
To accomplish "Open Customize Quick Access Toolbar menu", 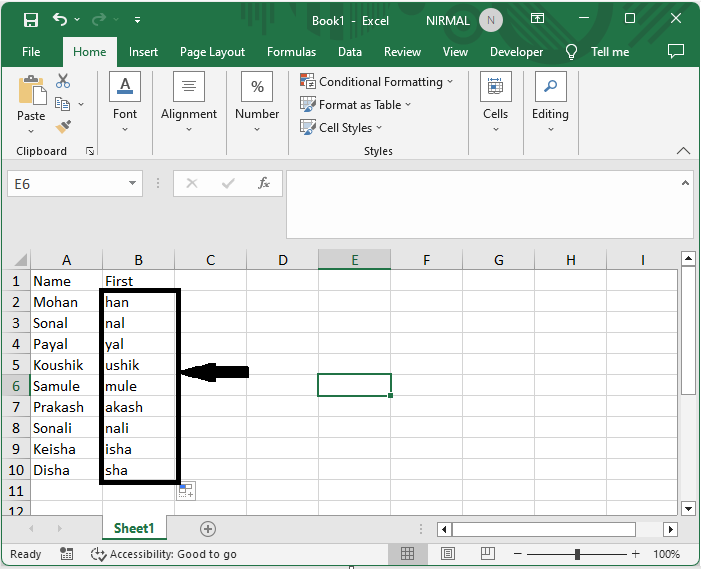I will [x=137, y=20].
